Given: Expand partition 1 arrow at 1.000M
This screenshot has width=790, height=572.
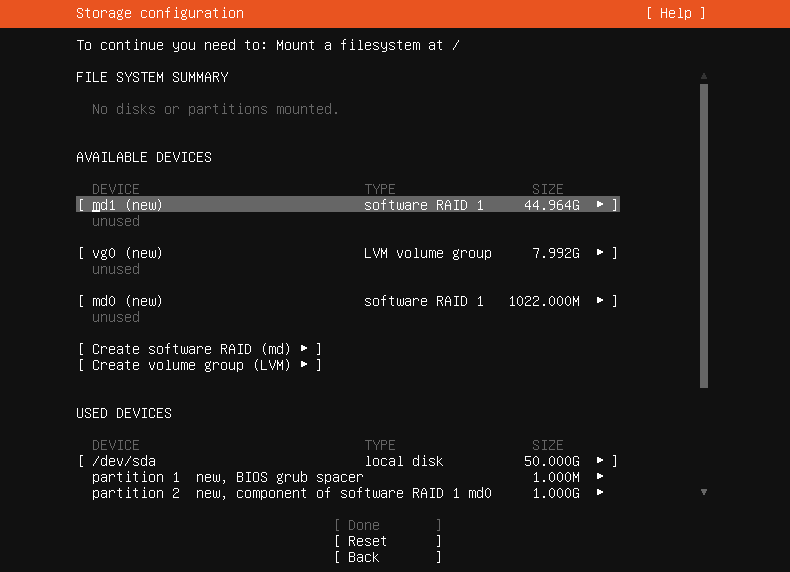Looking at the screenshot, I should [600, 477].
